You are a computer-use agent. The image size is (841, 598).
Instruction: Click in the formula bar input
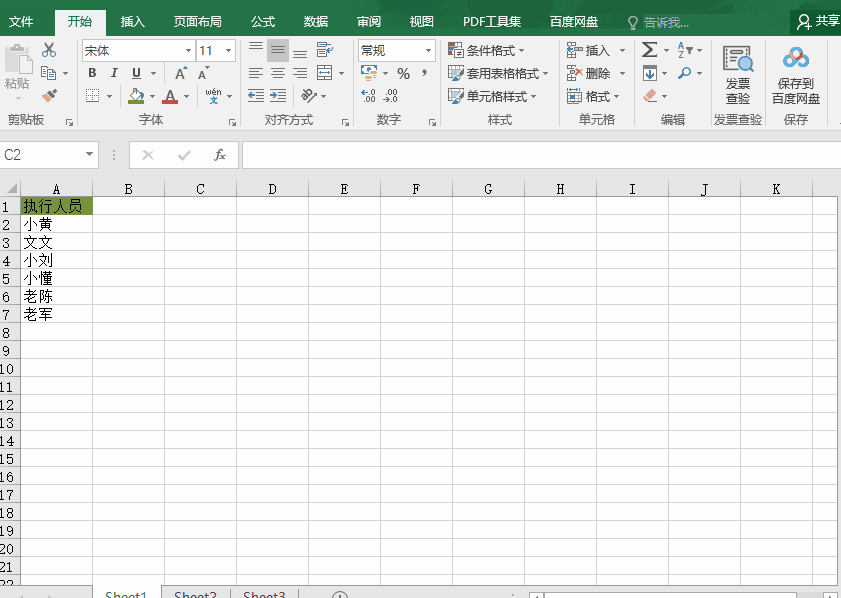(x=541, y=155)
